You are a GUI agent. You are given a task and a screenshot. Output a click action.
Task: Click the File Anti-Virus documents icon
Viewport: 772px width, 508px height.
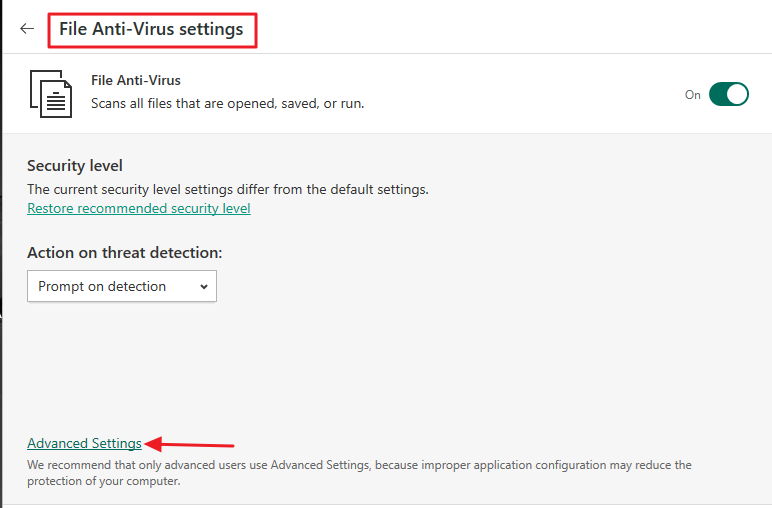(51, 93)
